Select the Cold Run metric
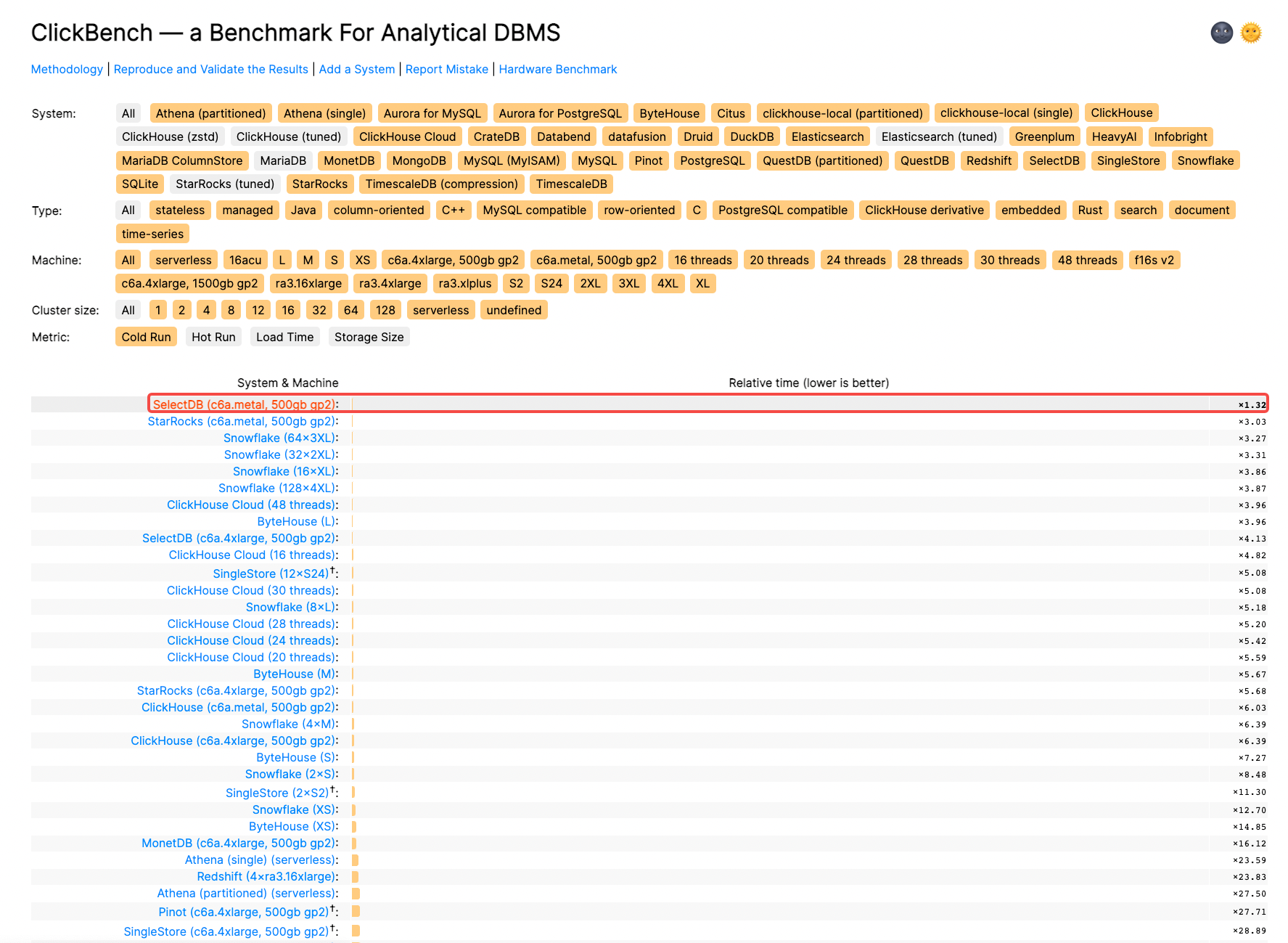Screen dimensions: 1288x943 coord(146,337)
